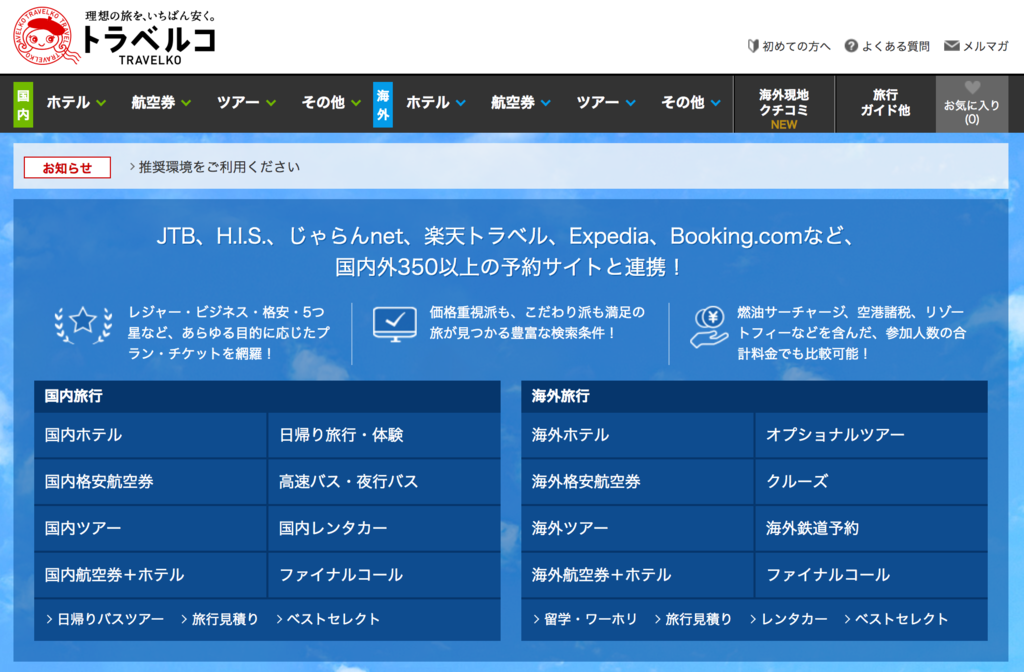The image size is (1024, 672).
Task: Select クルーズ tile
Action: click(871, 482)
